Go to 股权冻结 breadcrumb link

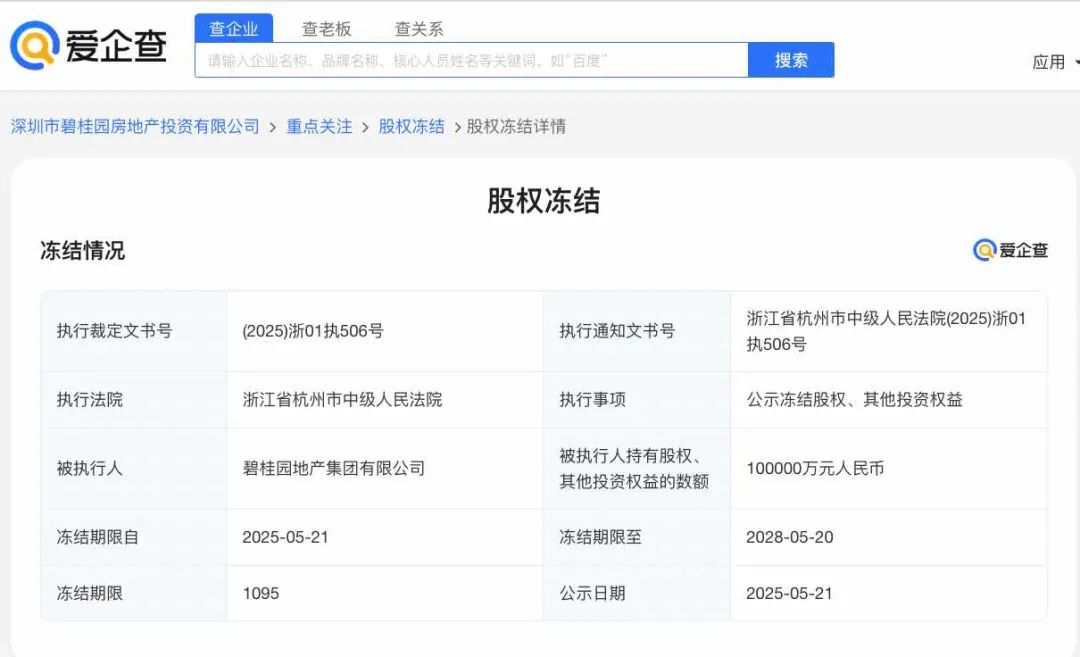coord(411,126)
